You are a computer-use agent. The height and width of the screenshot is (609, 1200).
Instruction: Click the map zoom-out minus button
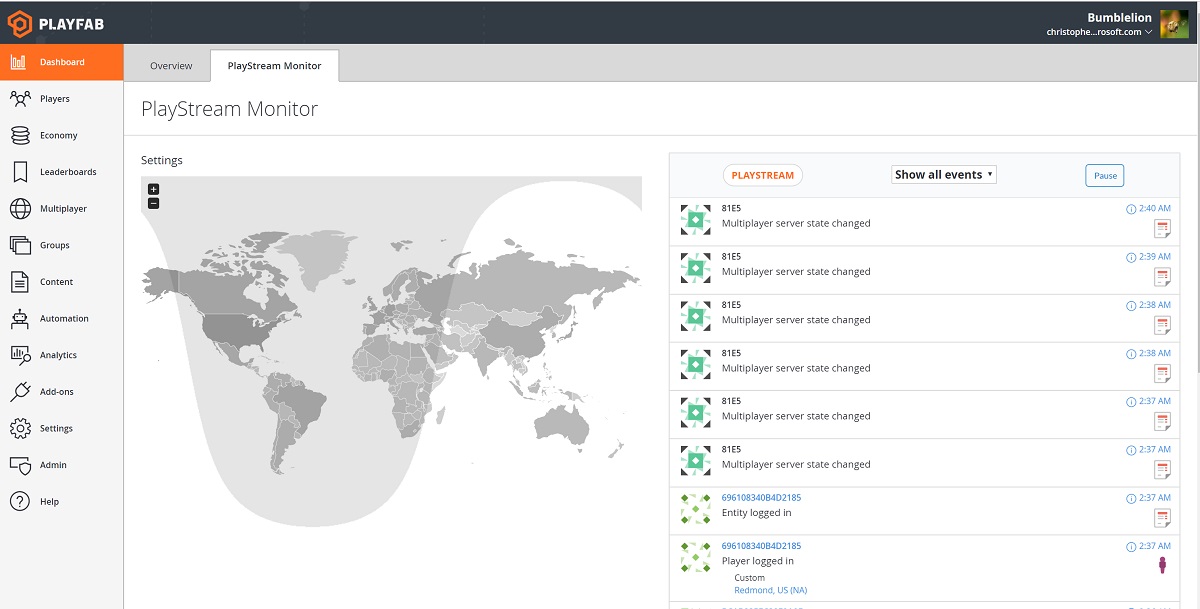pyautogui.click(x=153, y=203)
